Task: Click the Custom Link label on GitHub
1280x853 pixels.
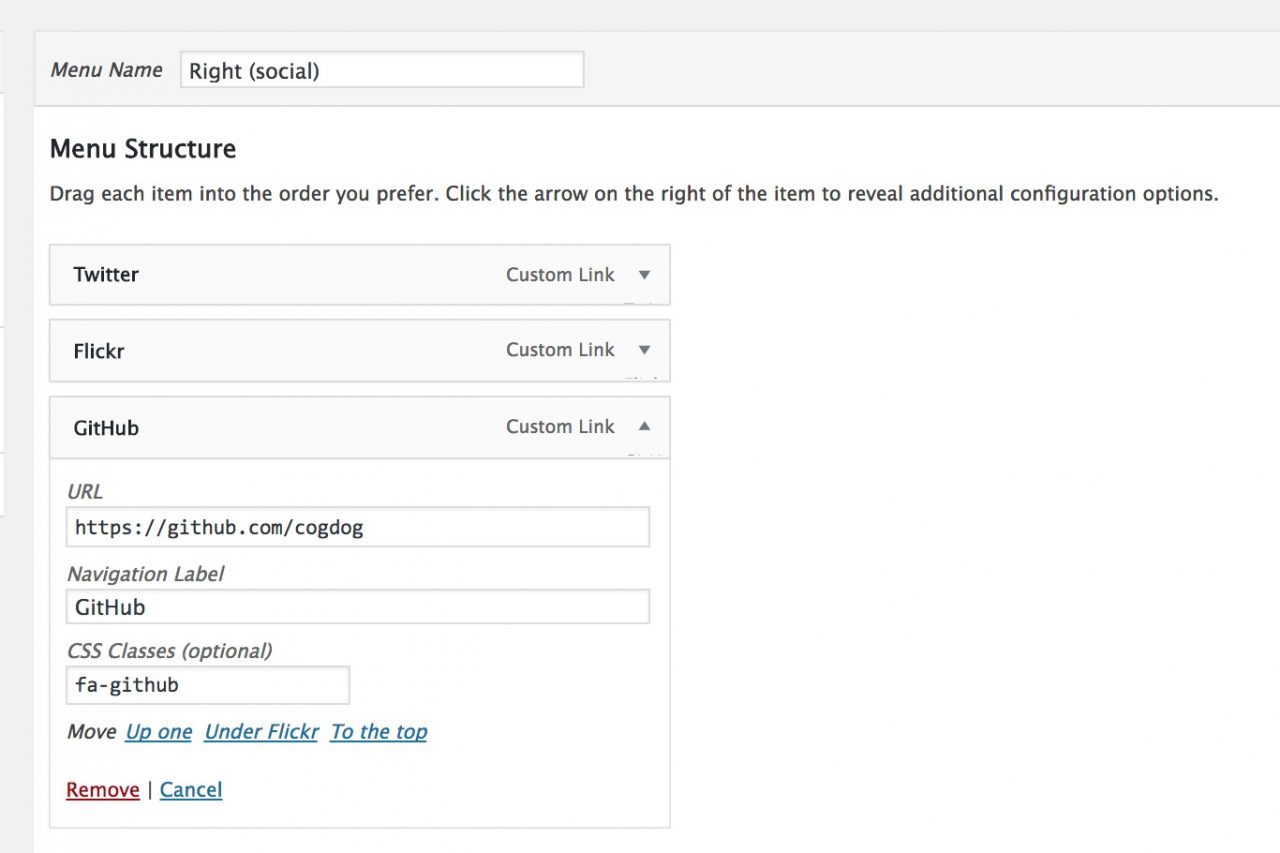Action: click(560, 426)
